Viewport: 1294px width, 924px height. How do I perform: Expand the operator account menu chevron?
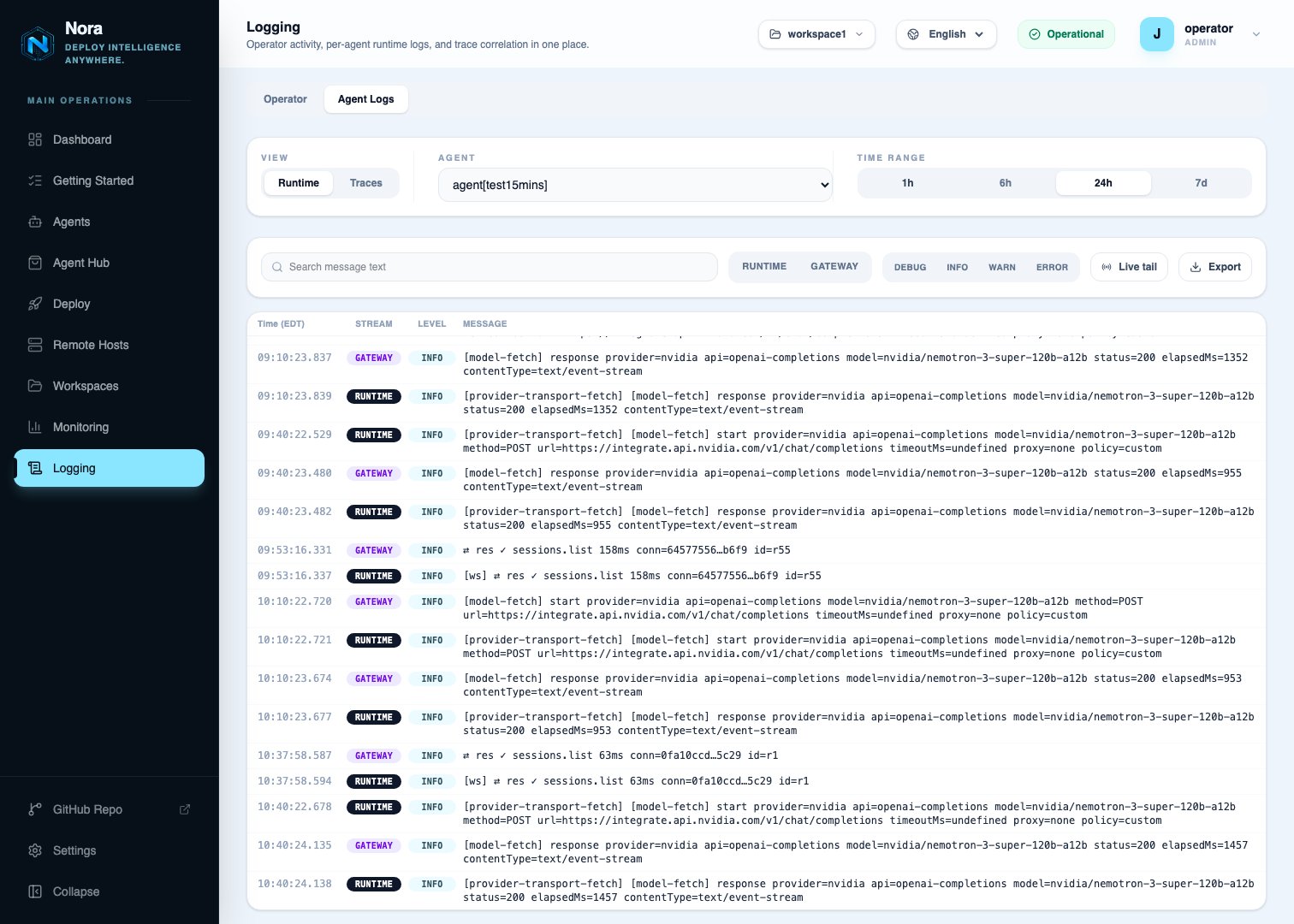[1256, 34]
